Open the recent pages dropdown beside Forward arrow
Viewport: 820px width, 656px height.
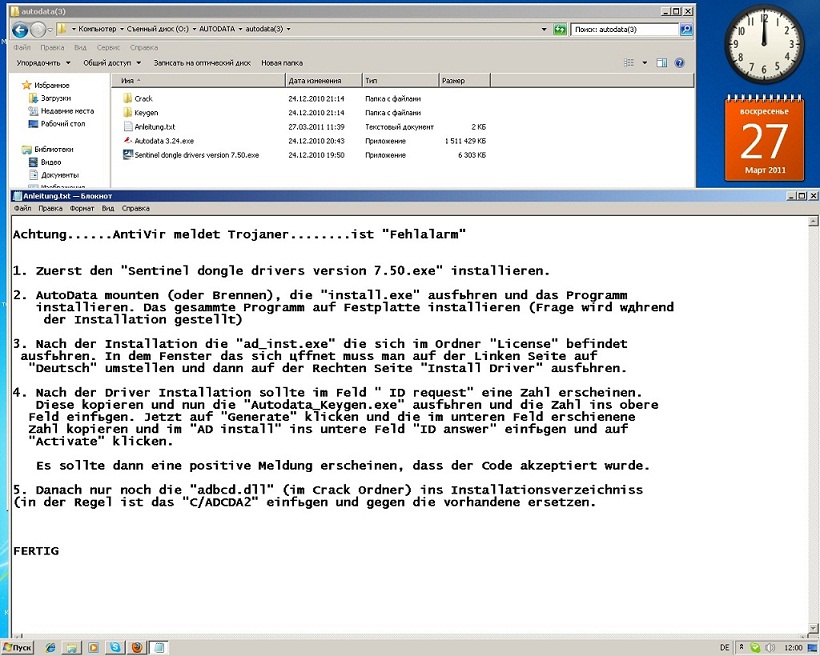[50, 30]
